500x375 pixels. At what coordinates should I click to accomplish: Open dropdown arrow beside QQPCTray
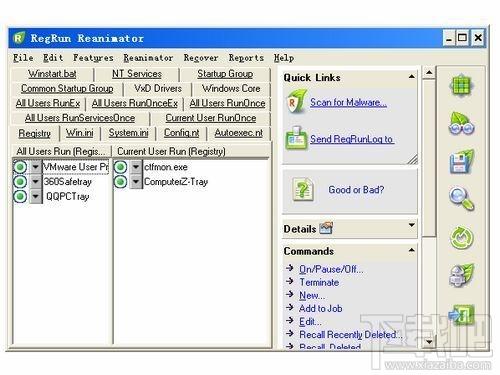click(35, 196)
